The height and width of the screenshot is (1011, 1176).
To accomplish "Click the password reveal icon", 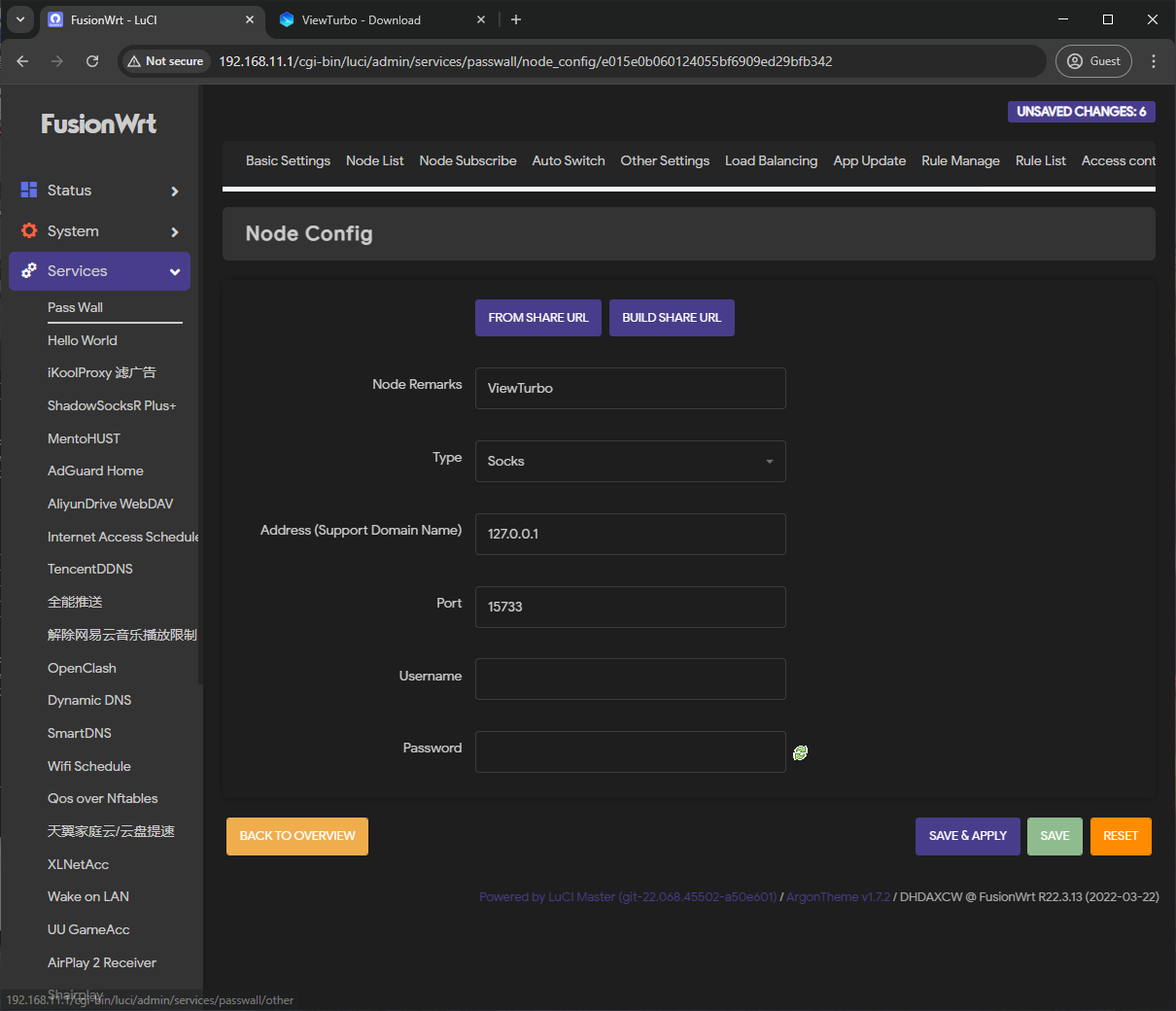I will [800, 752].
